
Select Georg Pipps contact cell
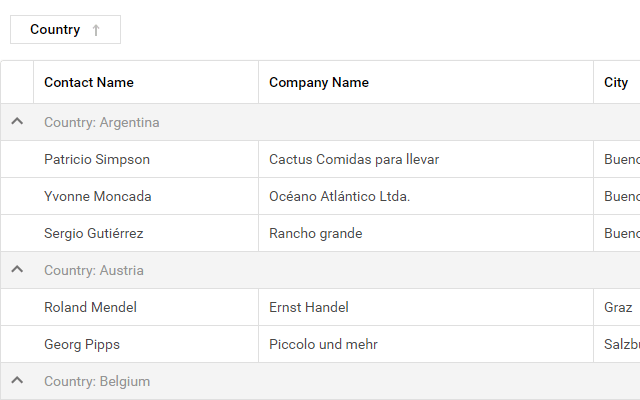point(82,344)
